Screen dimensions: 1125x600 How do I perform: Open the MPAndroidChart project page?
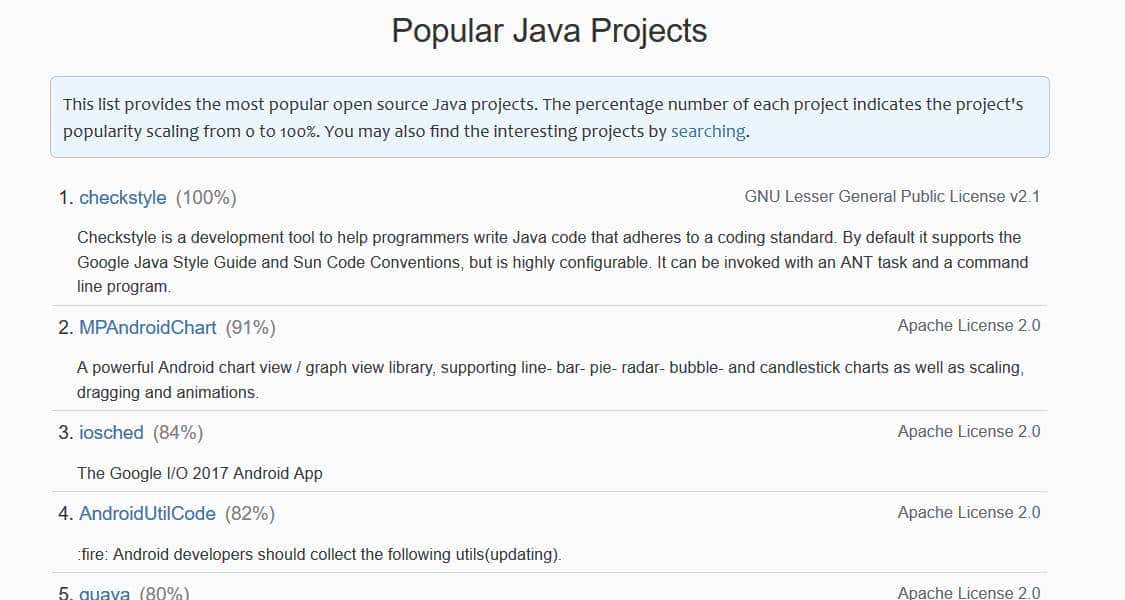147,327
